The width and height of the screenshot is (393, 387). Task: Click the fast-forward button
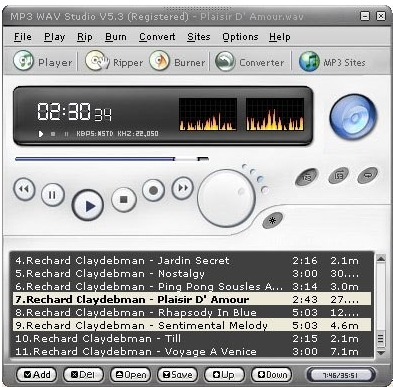pos(182,188)
